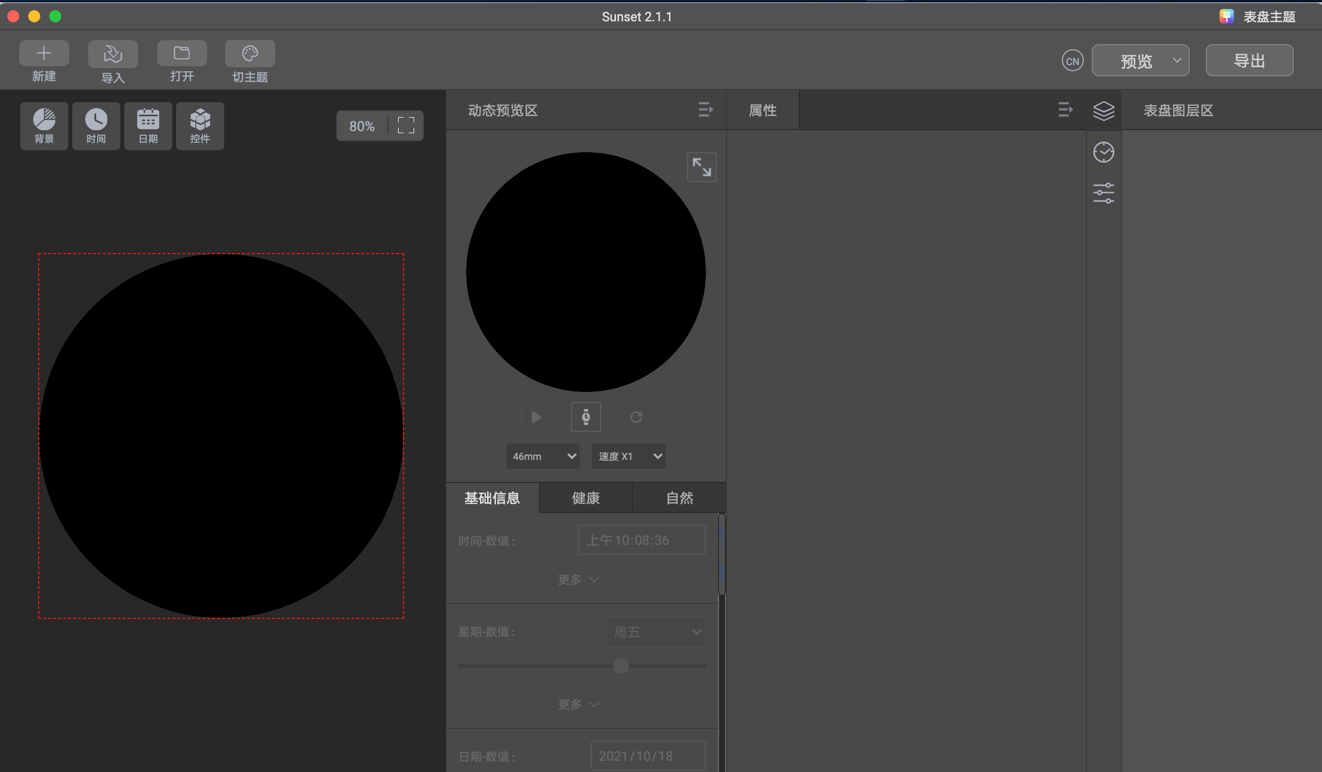This screenshot has height=772, width=1322.
Task: Open the 预览 preview dropdown
Action: click(1140, 61)
